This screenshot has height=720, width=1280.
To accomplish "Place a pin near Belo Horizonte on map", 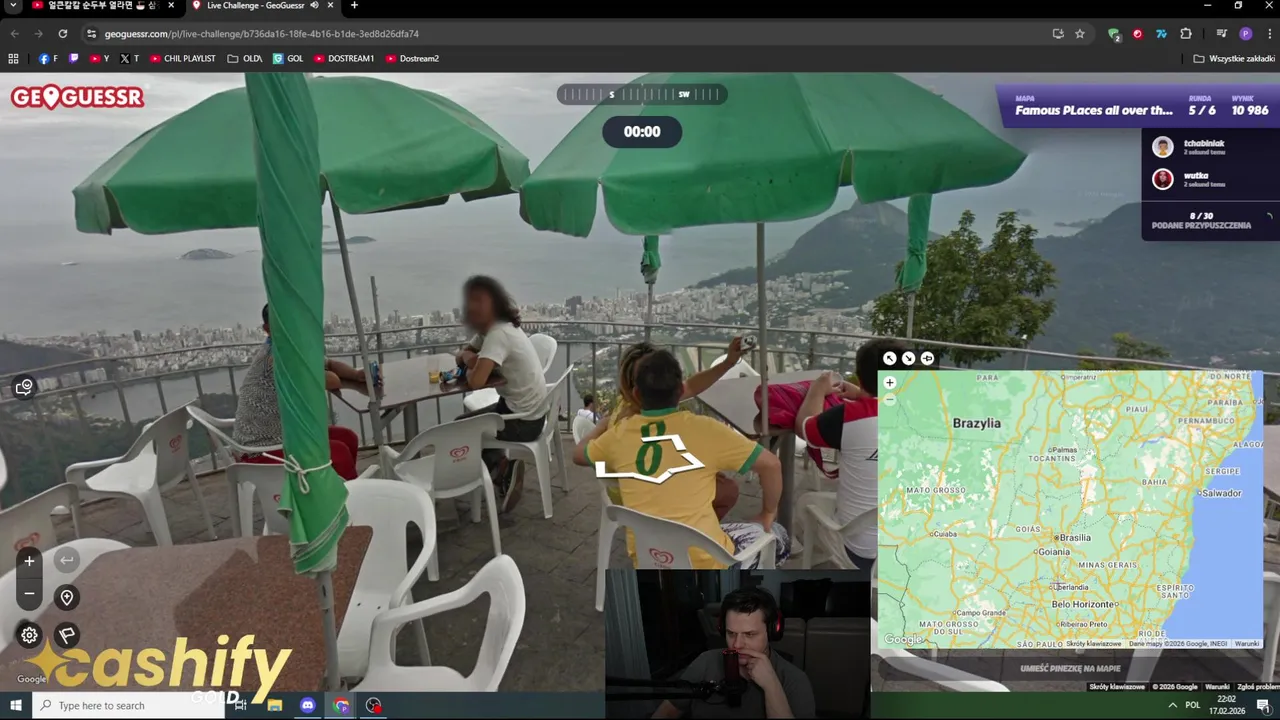I will [1082, 604].
